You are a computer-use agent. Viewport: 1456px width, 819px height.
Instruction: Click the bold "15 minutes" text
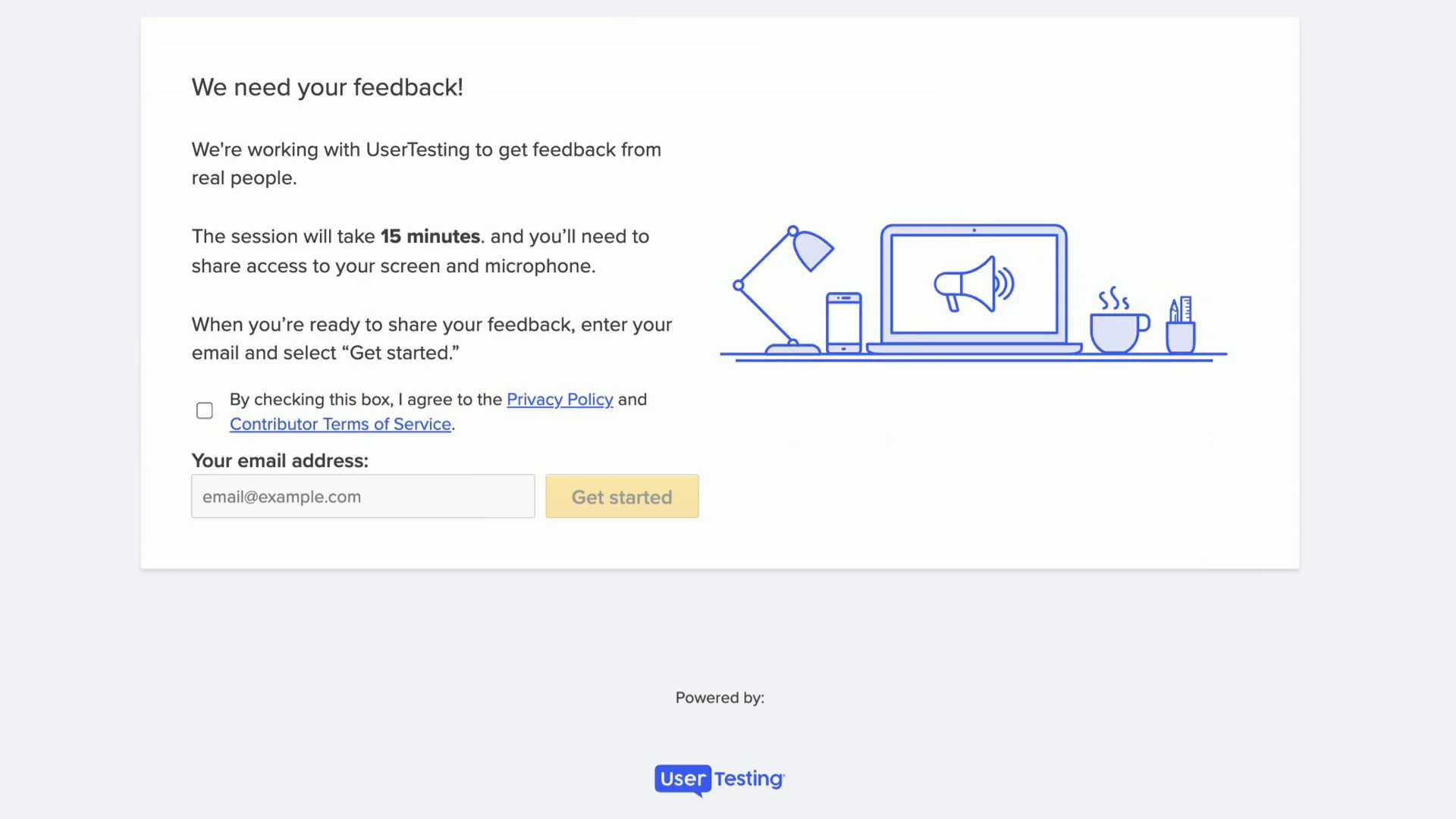(430, 237)
